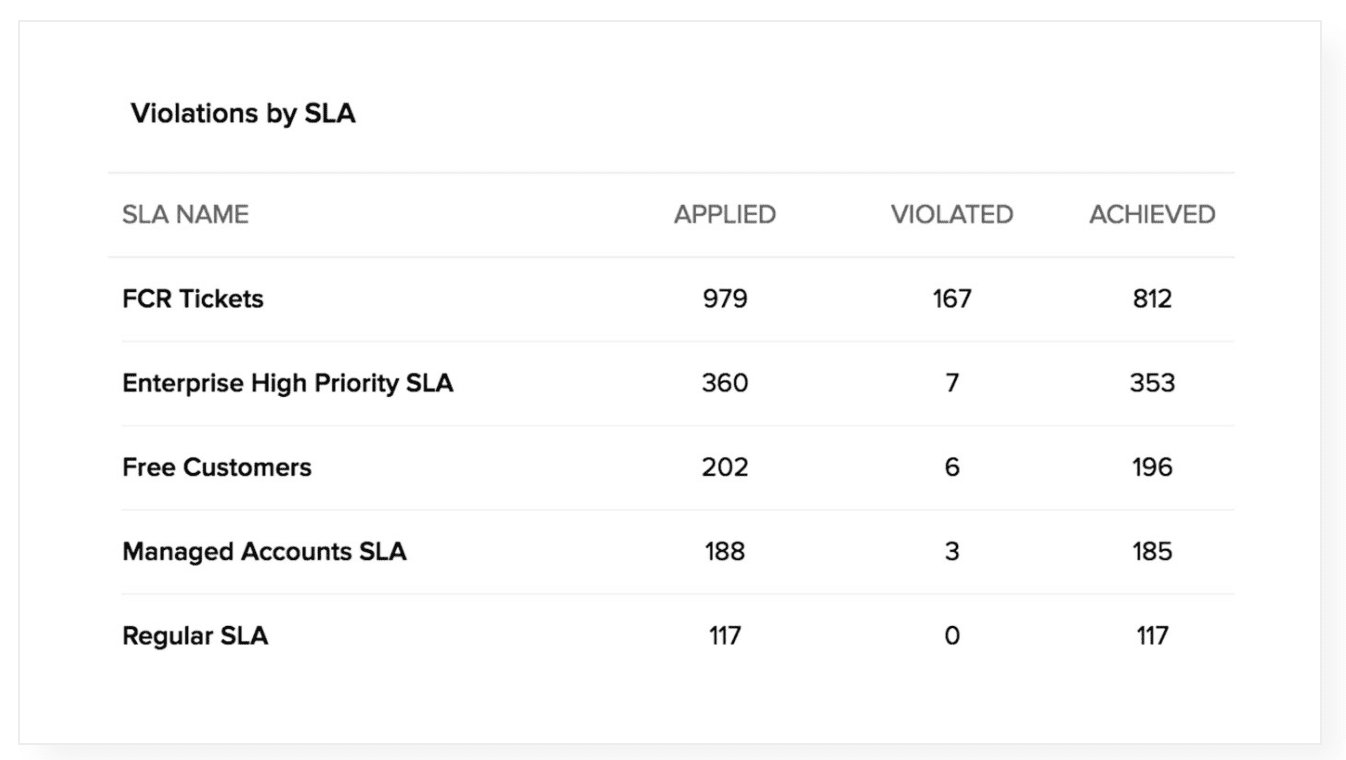This screenshot has height=760, width=1346.
Task: Select the Free Customers SLA name
Action: [217, 467]
